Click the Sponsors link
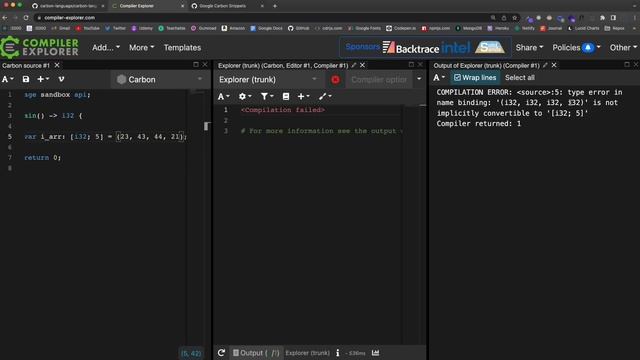Image resolution: width=640 pixels, height=360 pixels. tap(362, 47)
